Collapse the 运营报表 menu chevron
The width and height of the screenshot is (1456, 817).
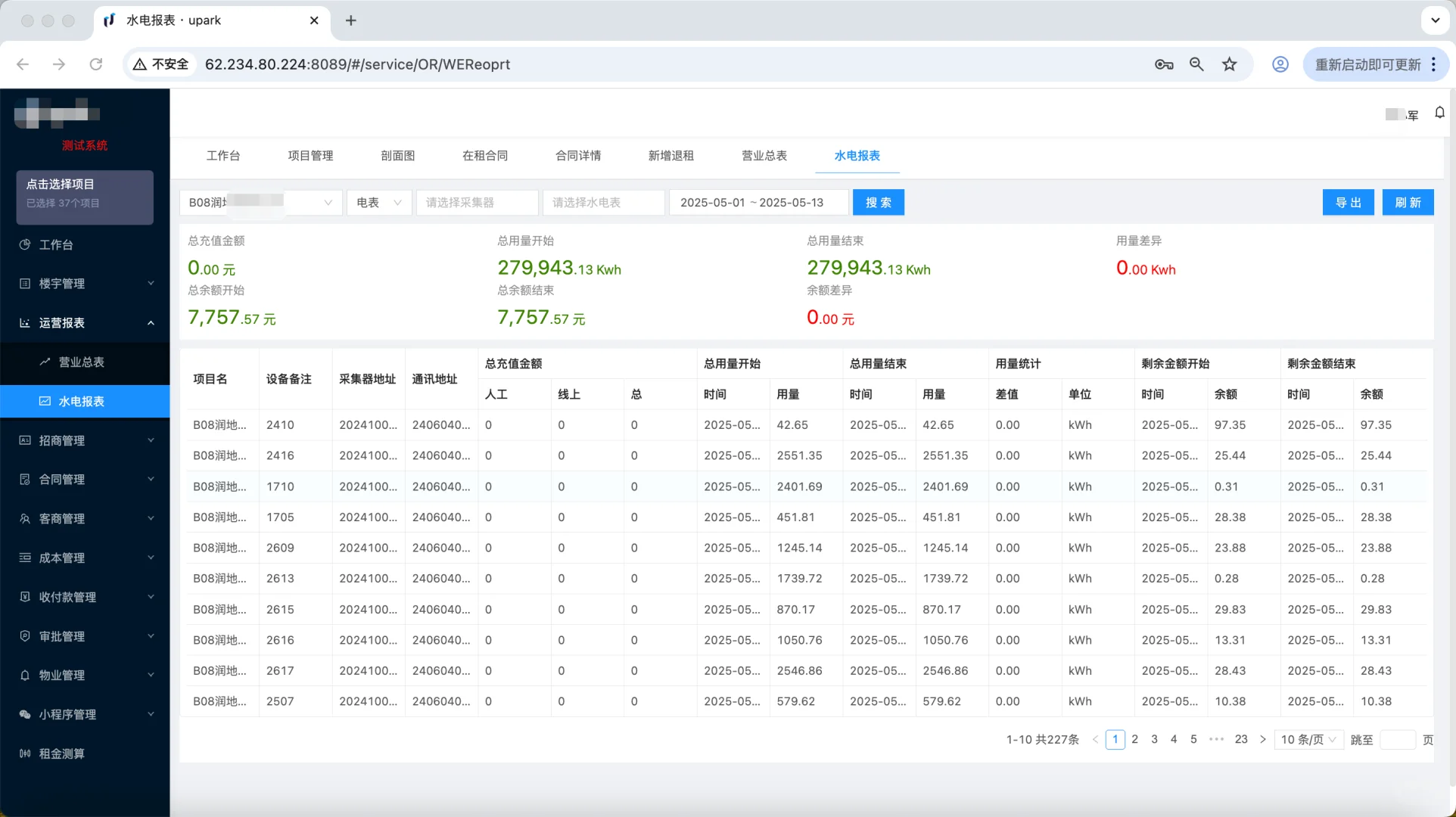151,323
